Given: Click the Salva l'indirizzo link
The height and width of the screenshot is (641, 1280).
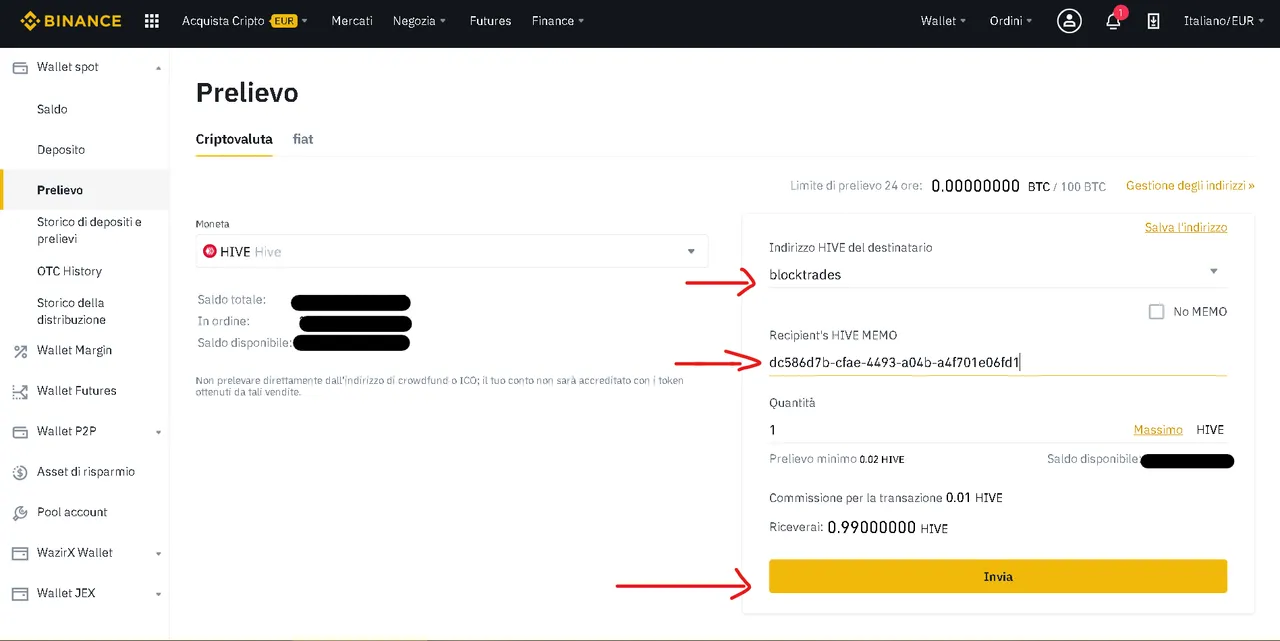Looking at the screenshot, I should click(1186, 227).
